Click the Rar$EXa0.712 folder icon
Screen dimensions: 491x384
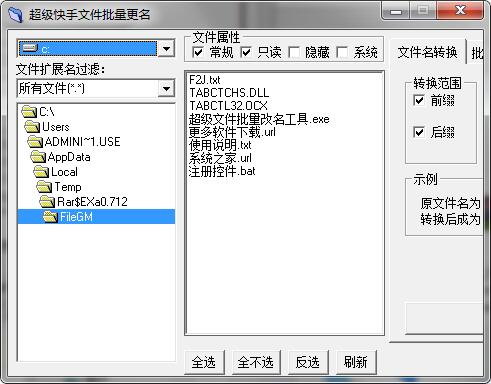[47, 201]
